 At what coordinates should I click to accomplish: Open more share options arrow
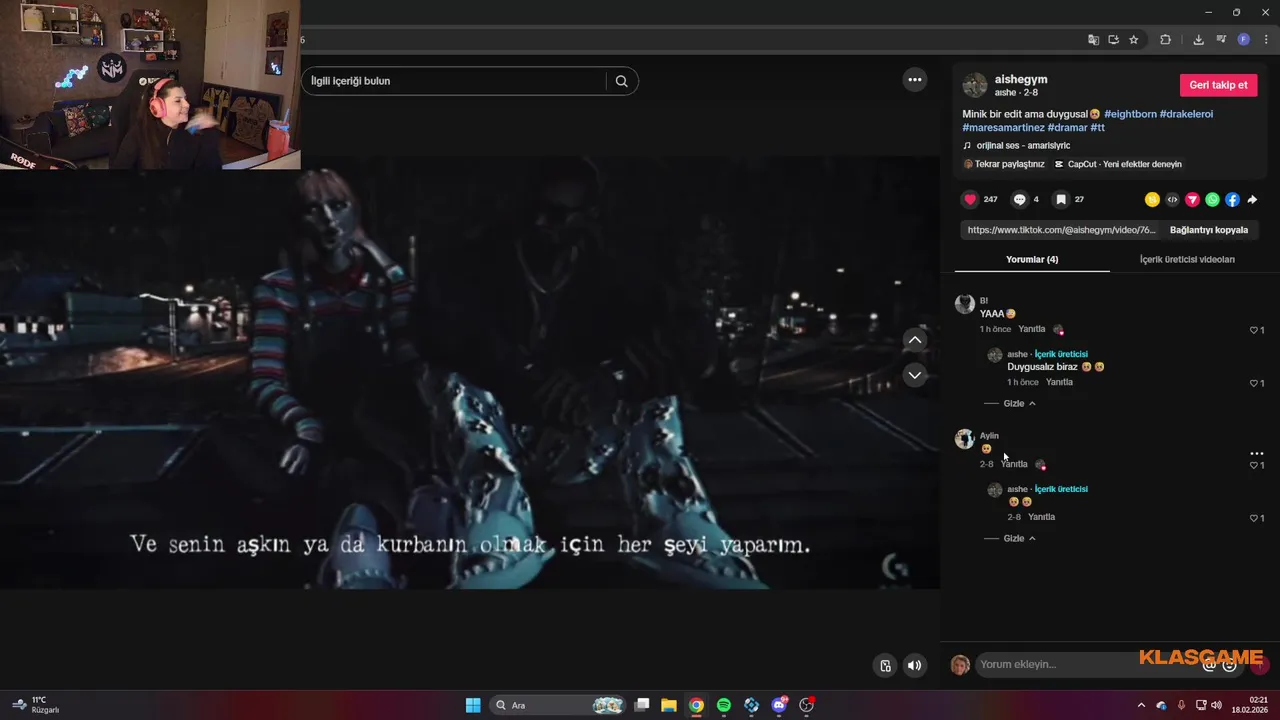(x=1252, y=199)
